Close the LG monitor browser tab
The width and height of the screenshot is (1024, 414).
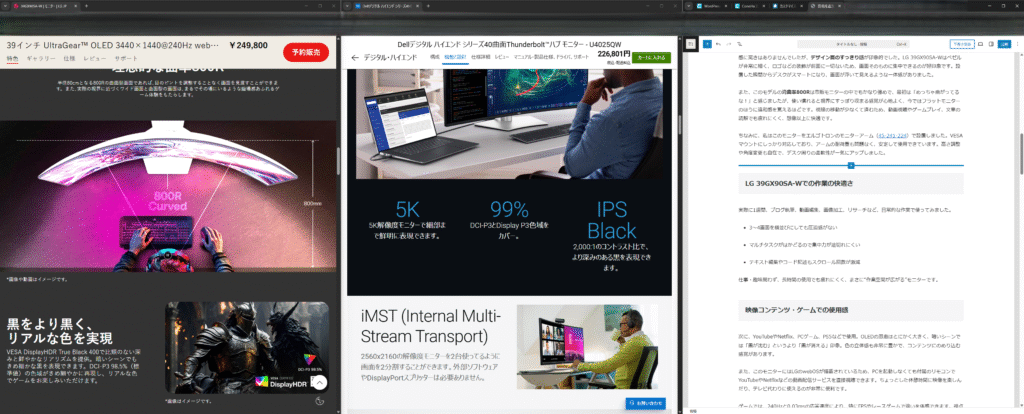coord(75,6)
